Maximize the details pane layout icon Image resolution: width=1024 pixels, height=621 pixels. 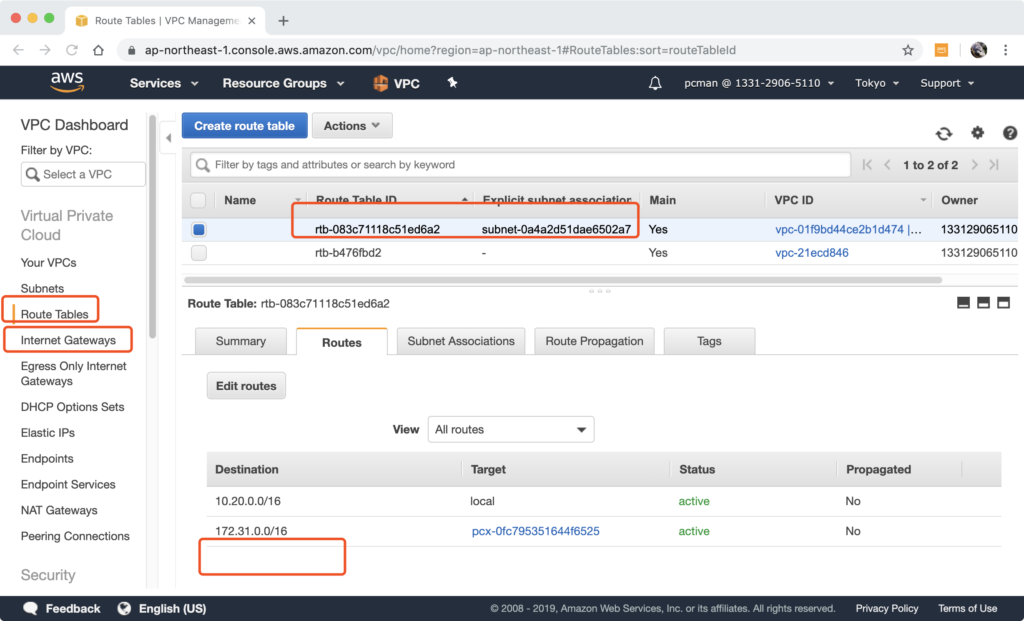coord(1004,302)
